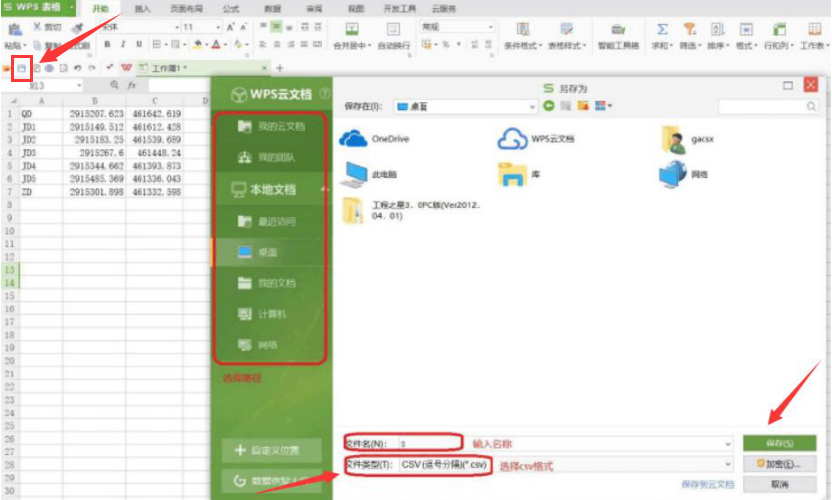Viewport: 832px width, 500px height.
Task: Open the font color A swatch
Action: click(216, 45)
